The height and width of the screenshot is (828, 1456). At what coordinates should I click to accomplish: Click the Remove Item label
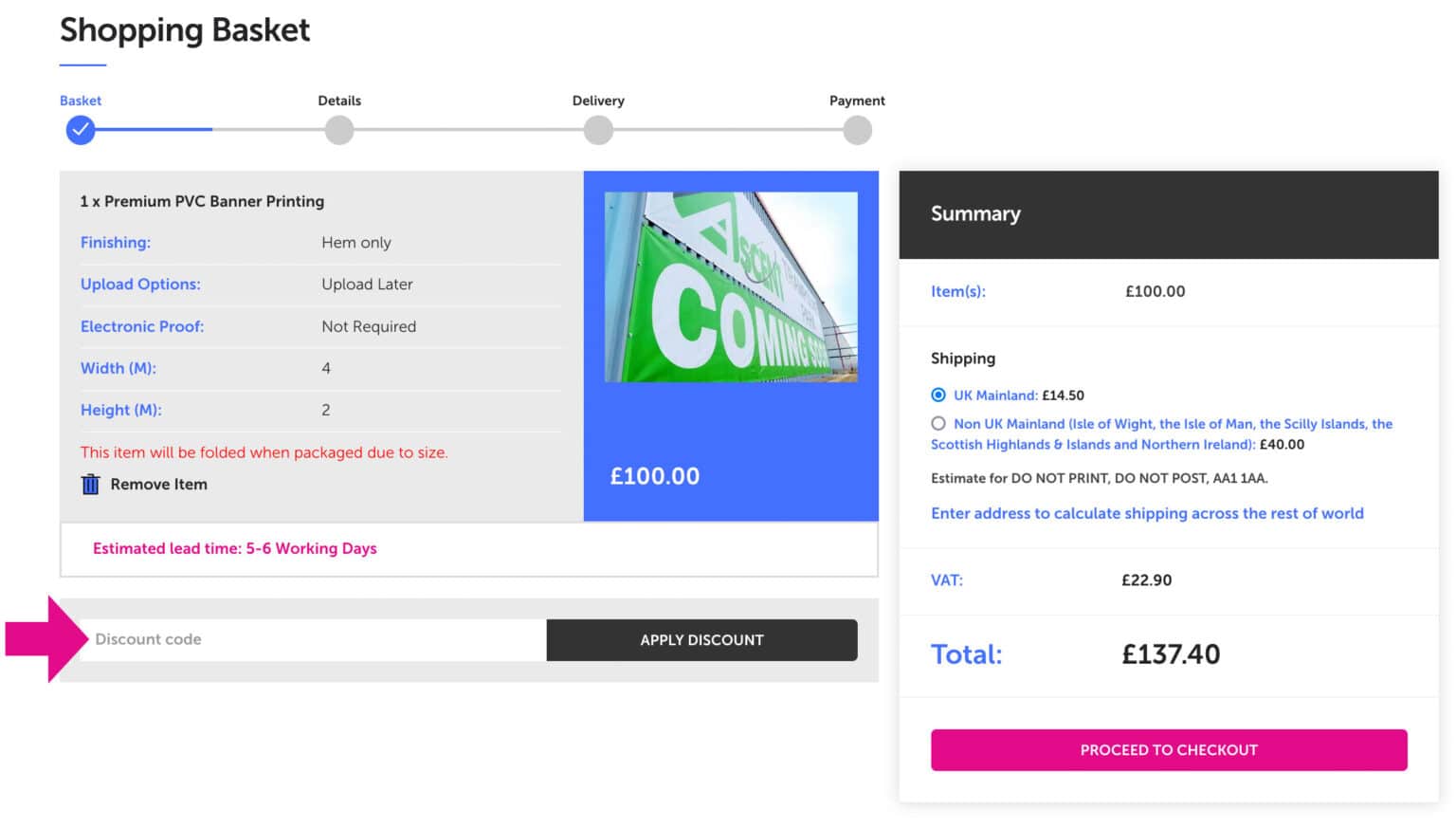[157, 484]
